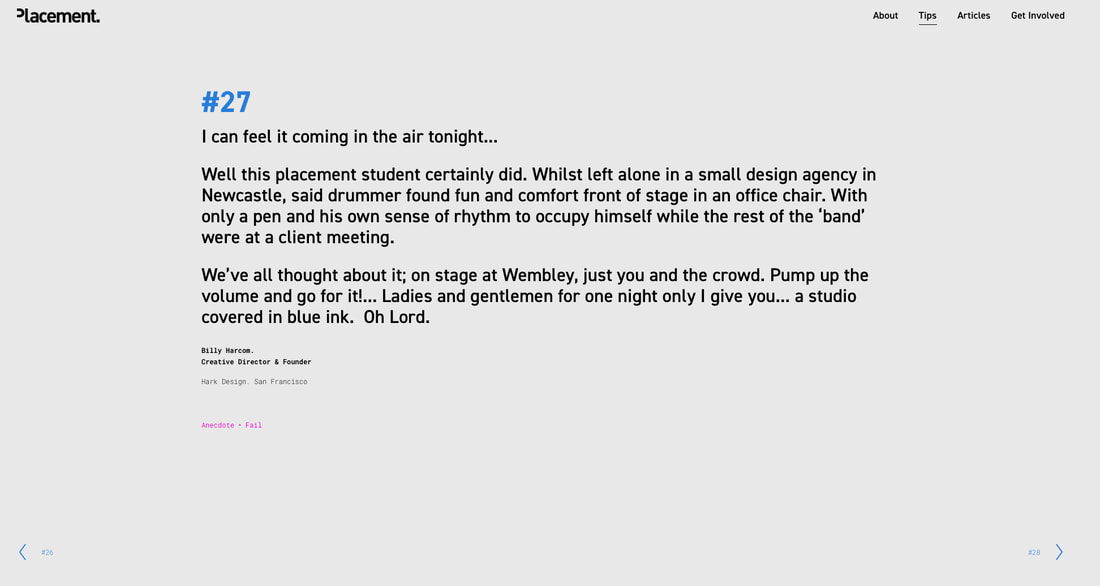The width and height of the screenshot is (1100, 586).
Task: Filter by the Anecdote tag
Action: click(217, 425)
